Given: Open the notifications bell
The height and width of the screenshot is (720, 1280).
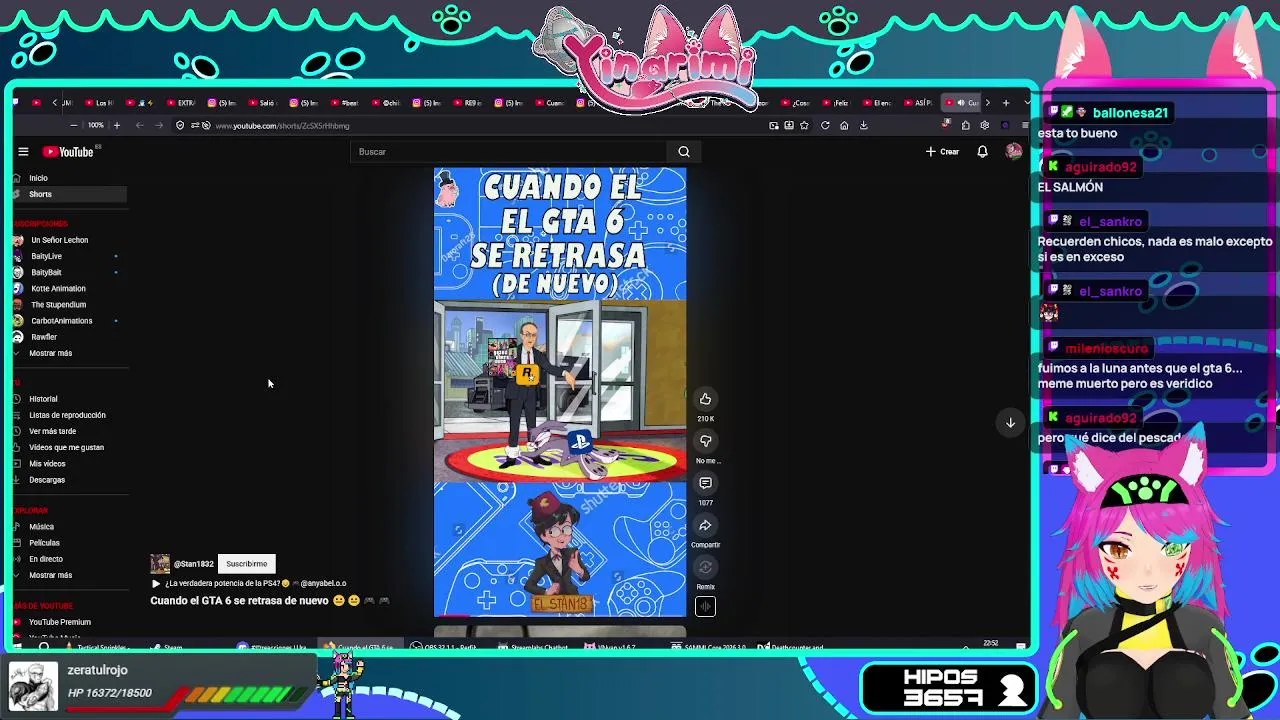Looking at the screenshot, I should tap(983, 152).
